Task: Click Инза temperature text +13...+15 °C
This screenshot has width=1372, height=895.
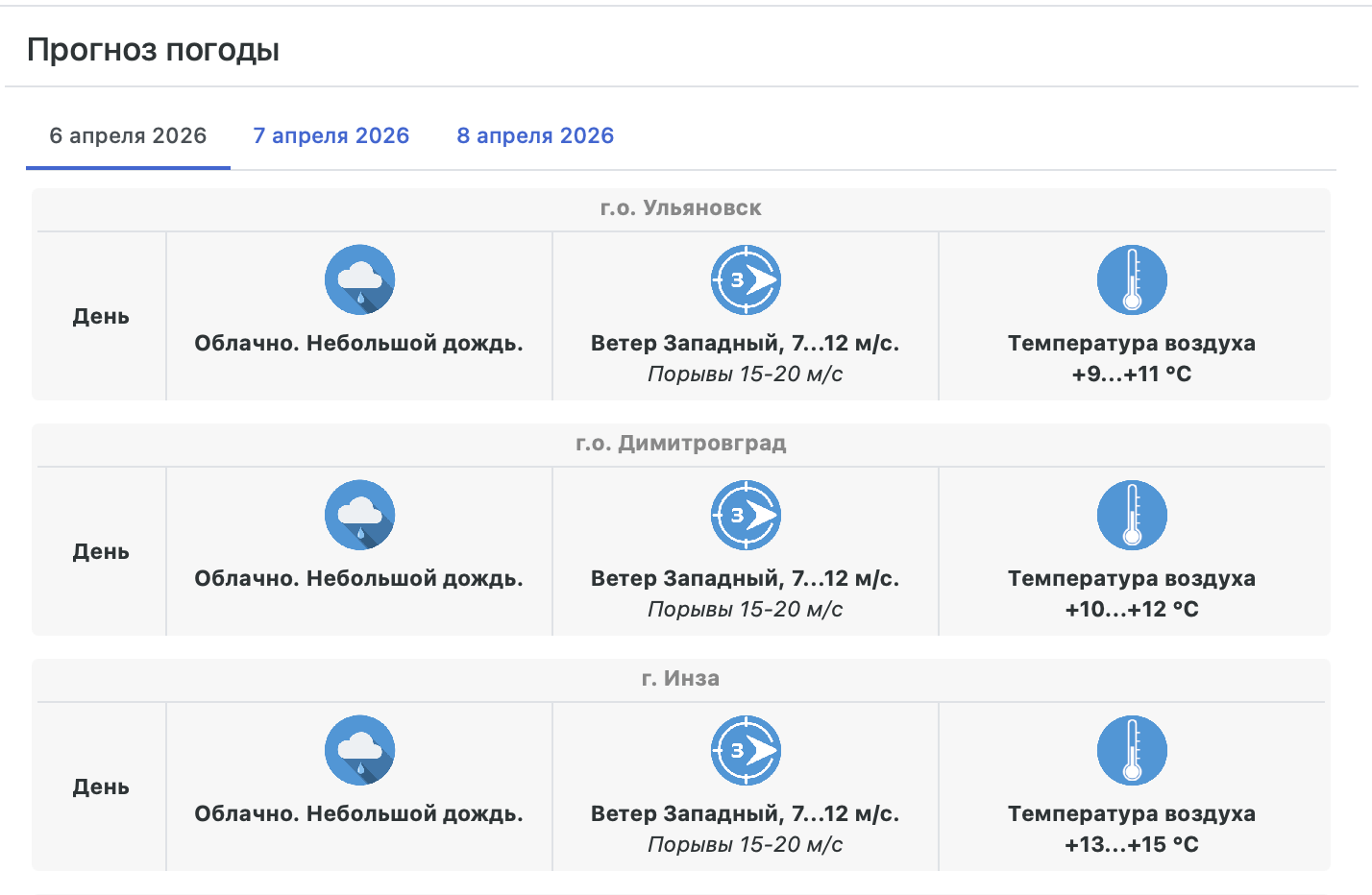Action: click(x=1132, y=844)
